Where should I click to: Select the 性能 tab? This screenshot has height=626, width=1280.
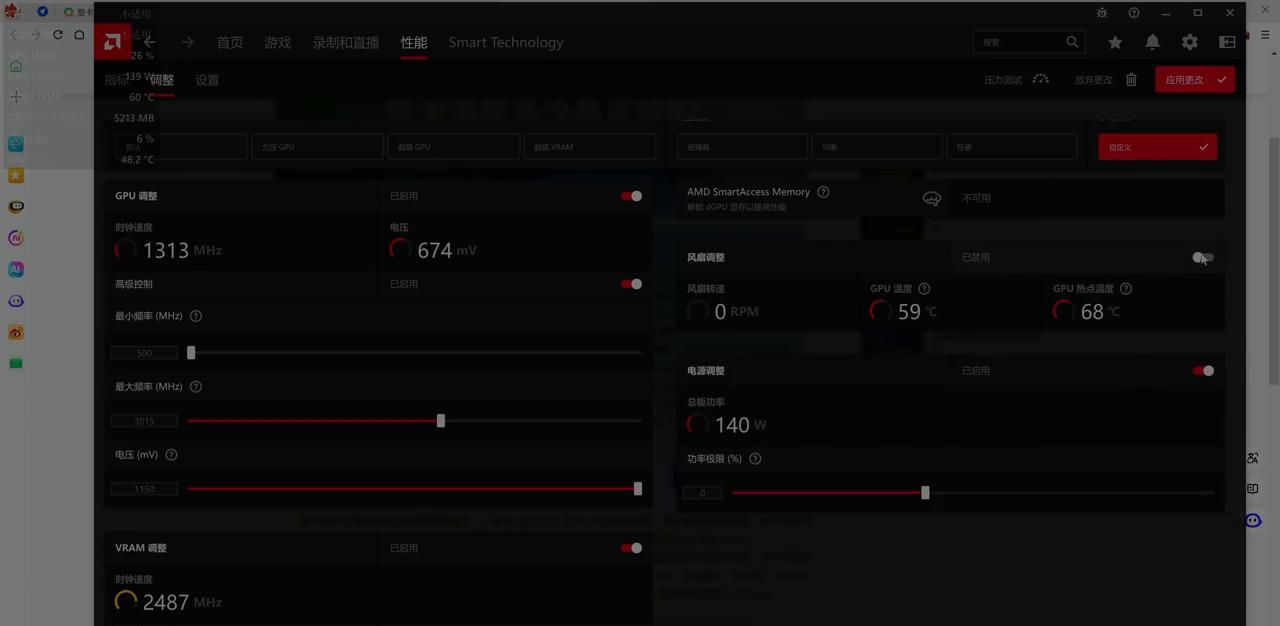tap(414, 42)
